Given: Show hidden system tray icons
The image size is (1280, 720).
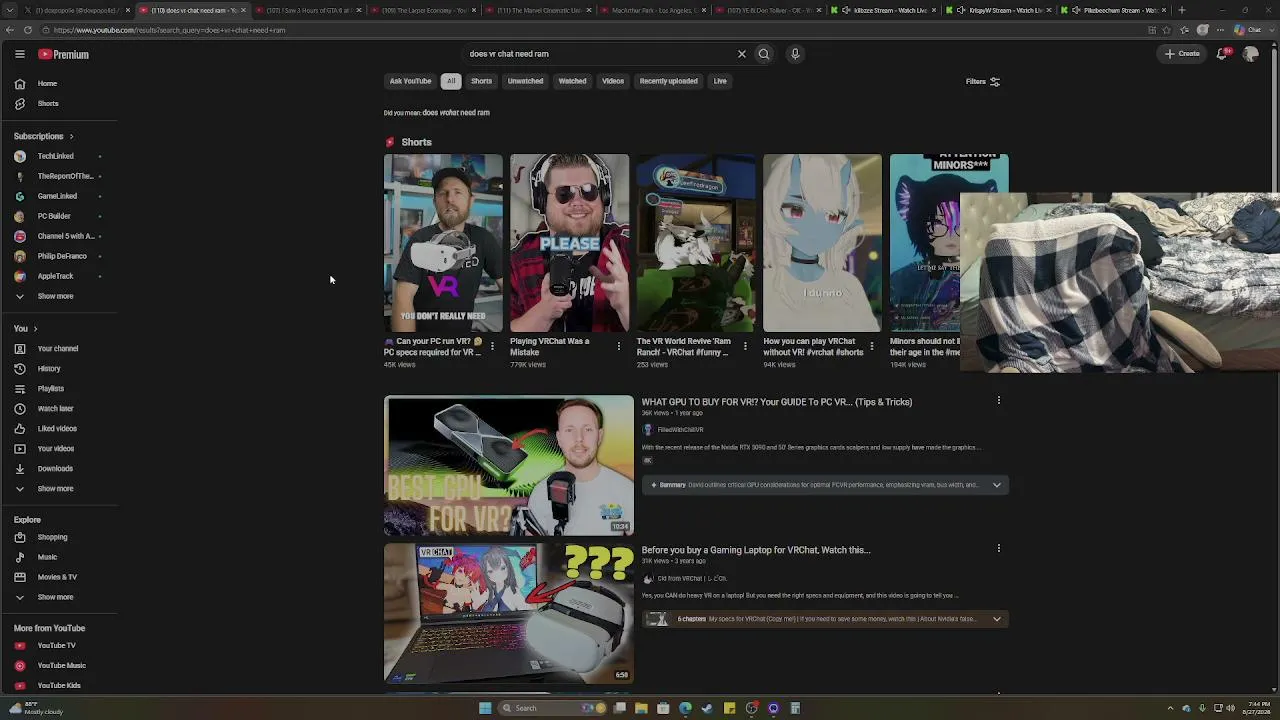Looking at the screenshot, I should click(x=1169, y=708).
